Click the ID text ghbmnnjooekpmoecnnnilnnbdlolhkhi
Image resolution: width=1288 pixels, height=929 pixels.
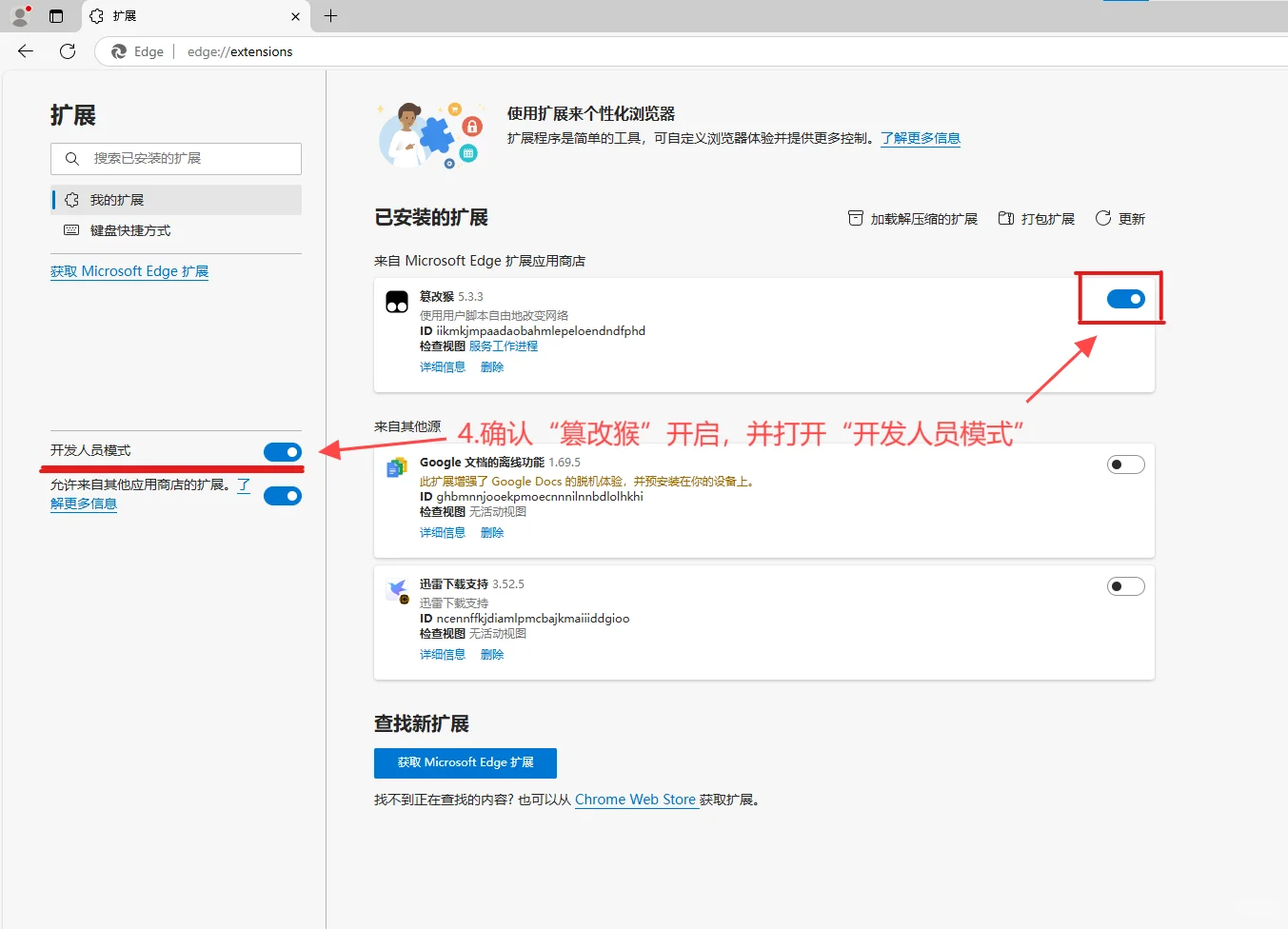540,497
